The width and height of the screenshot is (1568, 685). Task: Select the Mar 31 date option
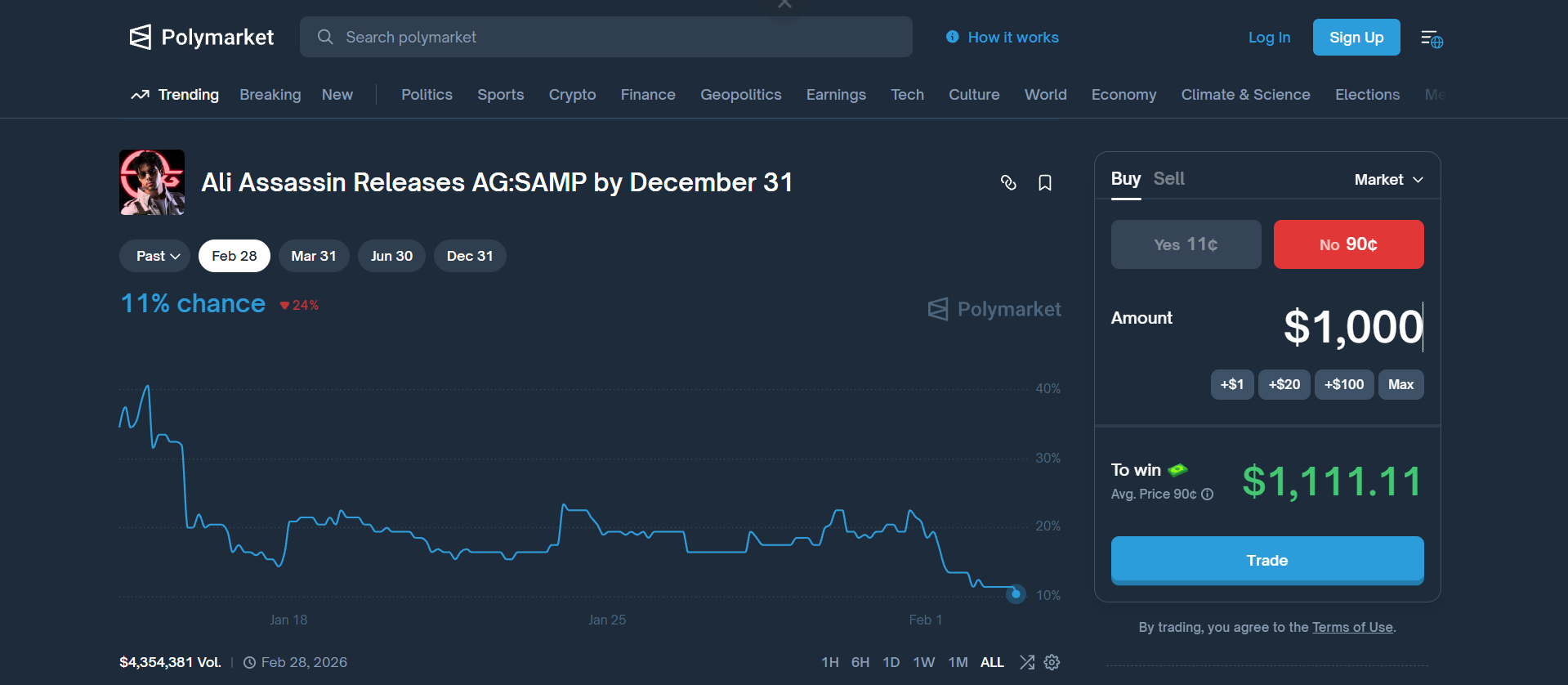click(x=314, y=256)
